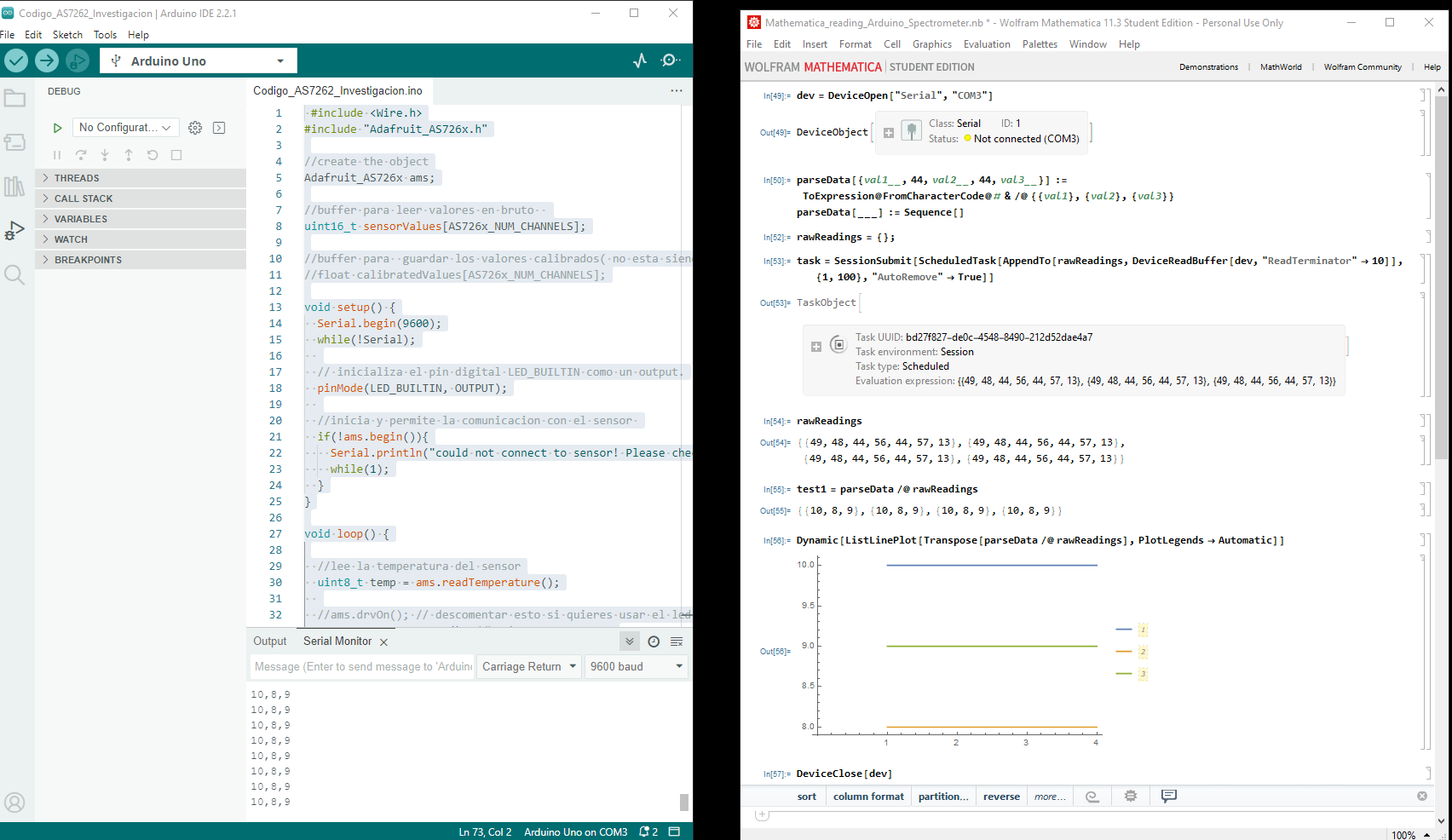Click the debug Step Into icon
1452x840 pixels.
[105, 155]
